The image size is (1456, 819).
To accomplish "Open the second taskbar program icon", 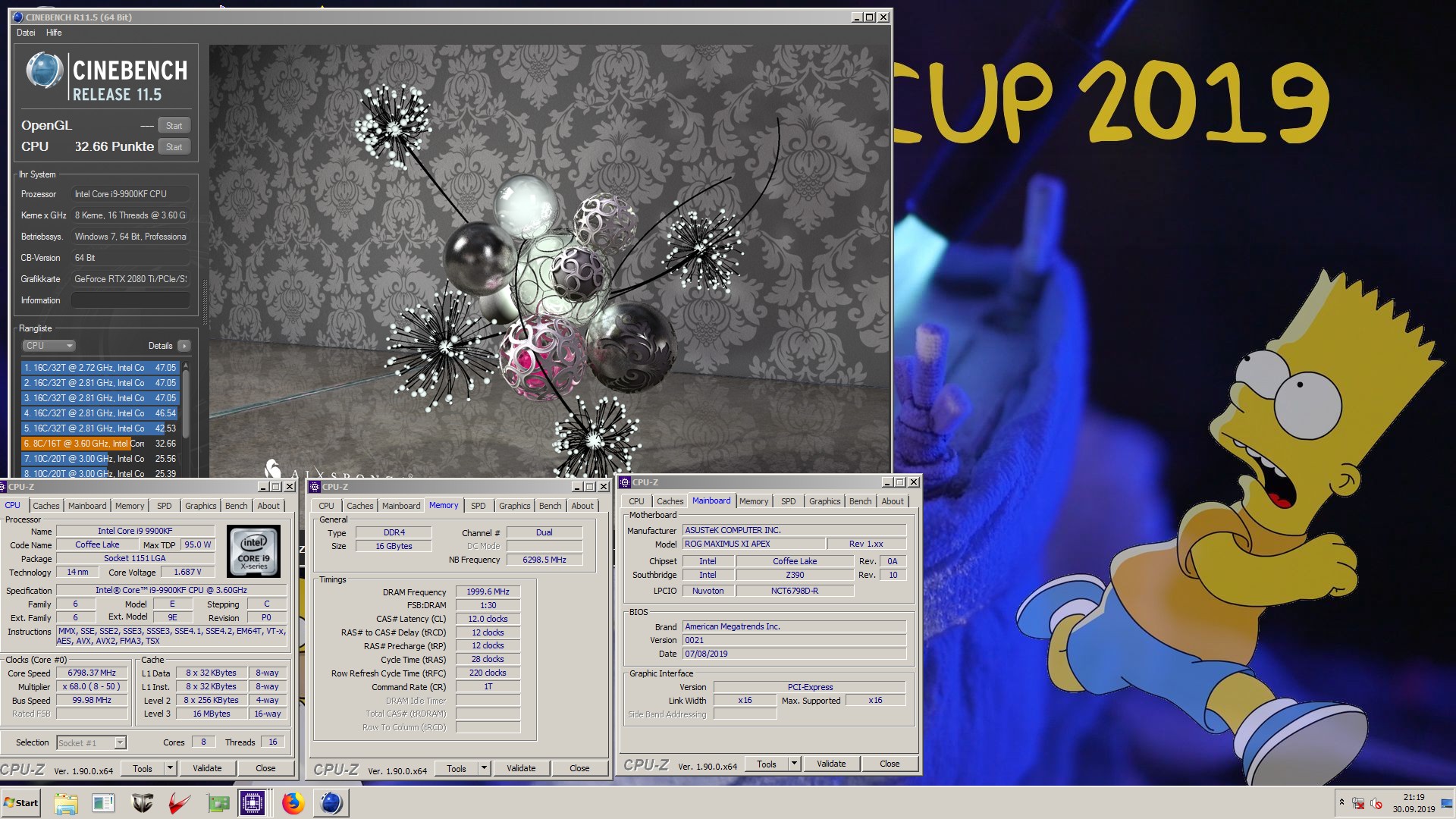I will point(103,803).
